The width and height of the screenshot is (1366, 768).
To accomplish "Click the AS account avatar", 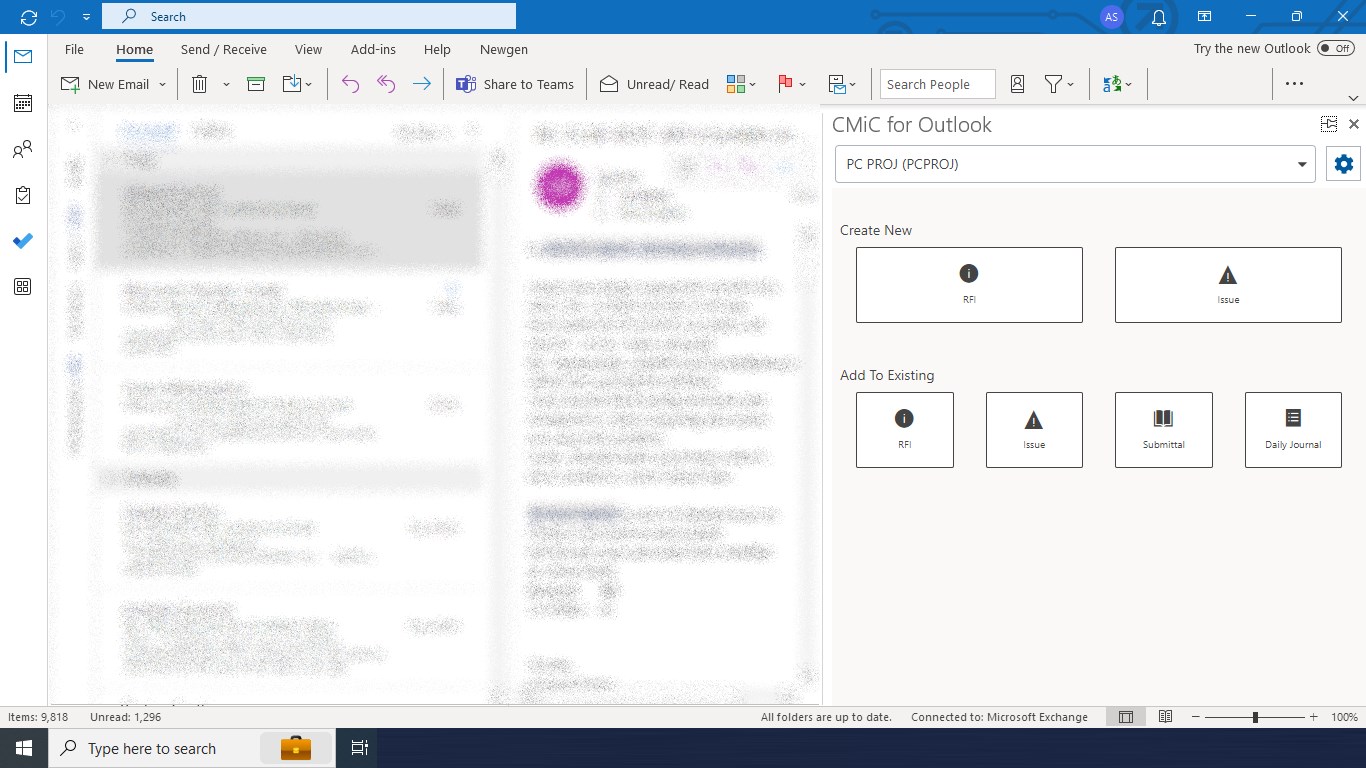I will 1111,17.
